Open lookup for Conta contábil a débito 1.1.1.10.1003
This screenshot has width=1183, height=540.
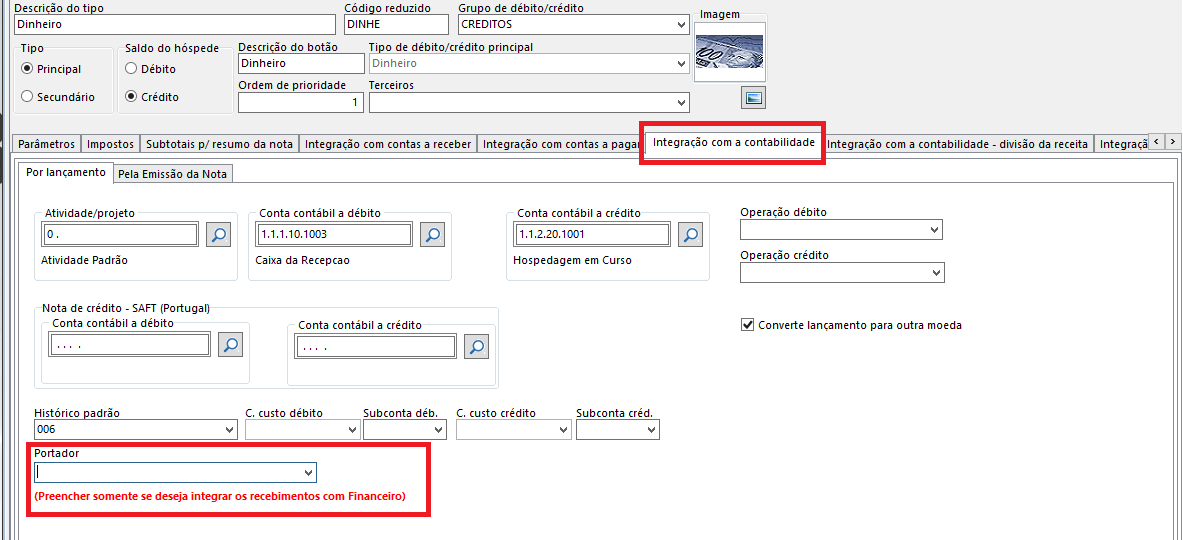click(x=432, y=235)
